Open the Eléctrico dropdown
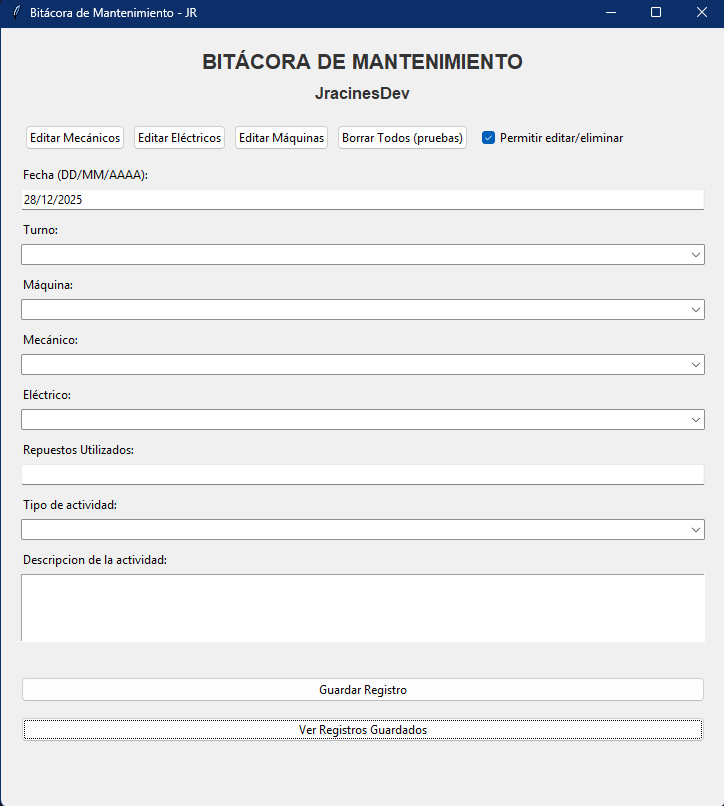Screen dimensions: 724x806 point(362,419)
